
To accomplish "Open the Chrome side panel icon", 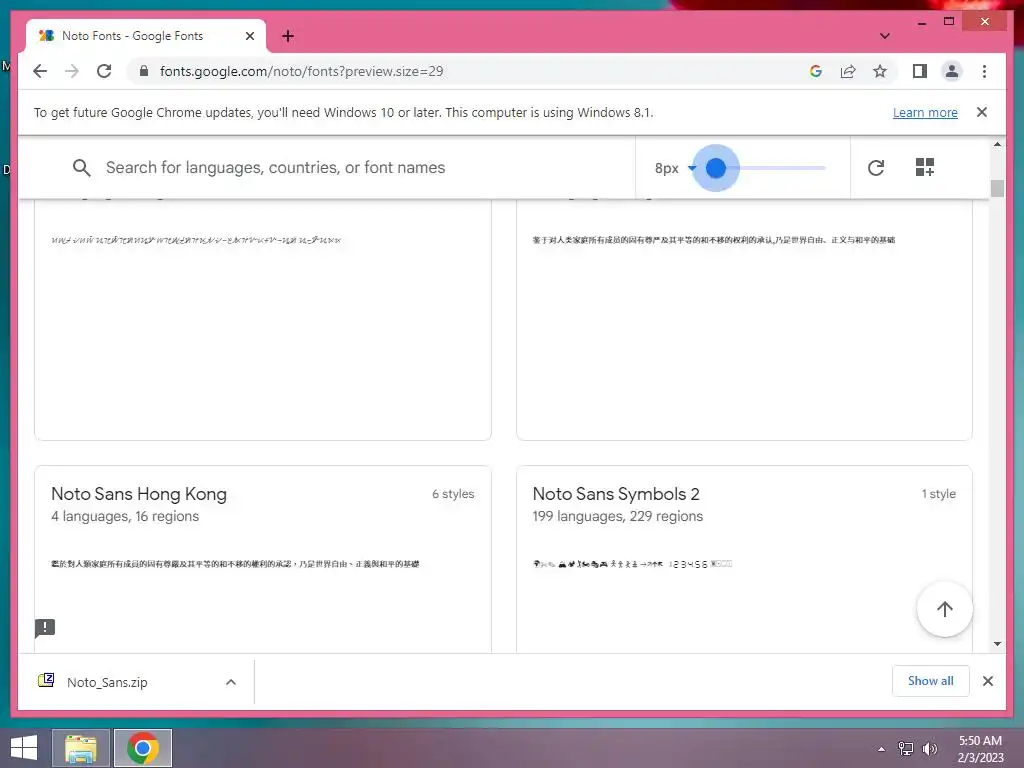I will tap(920, 71).
